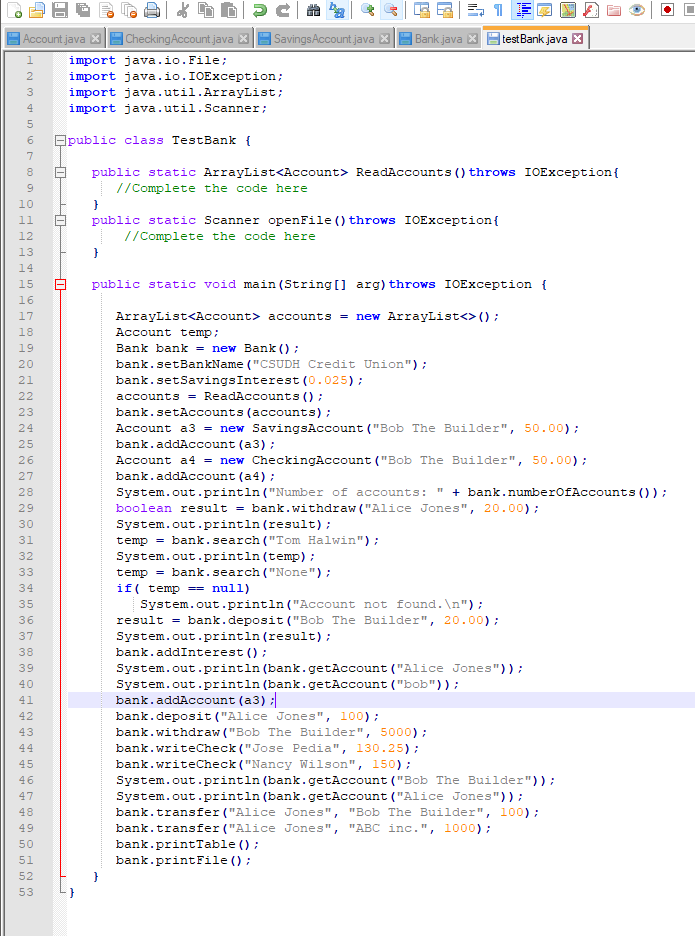Click the Open file folder icon
Viewport: 695px width, 936px height.
click(37, 10)
